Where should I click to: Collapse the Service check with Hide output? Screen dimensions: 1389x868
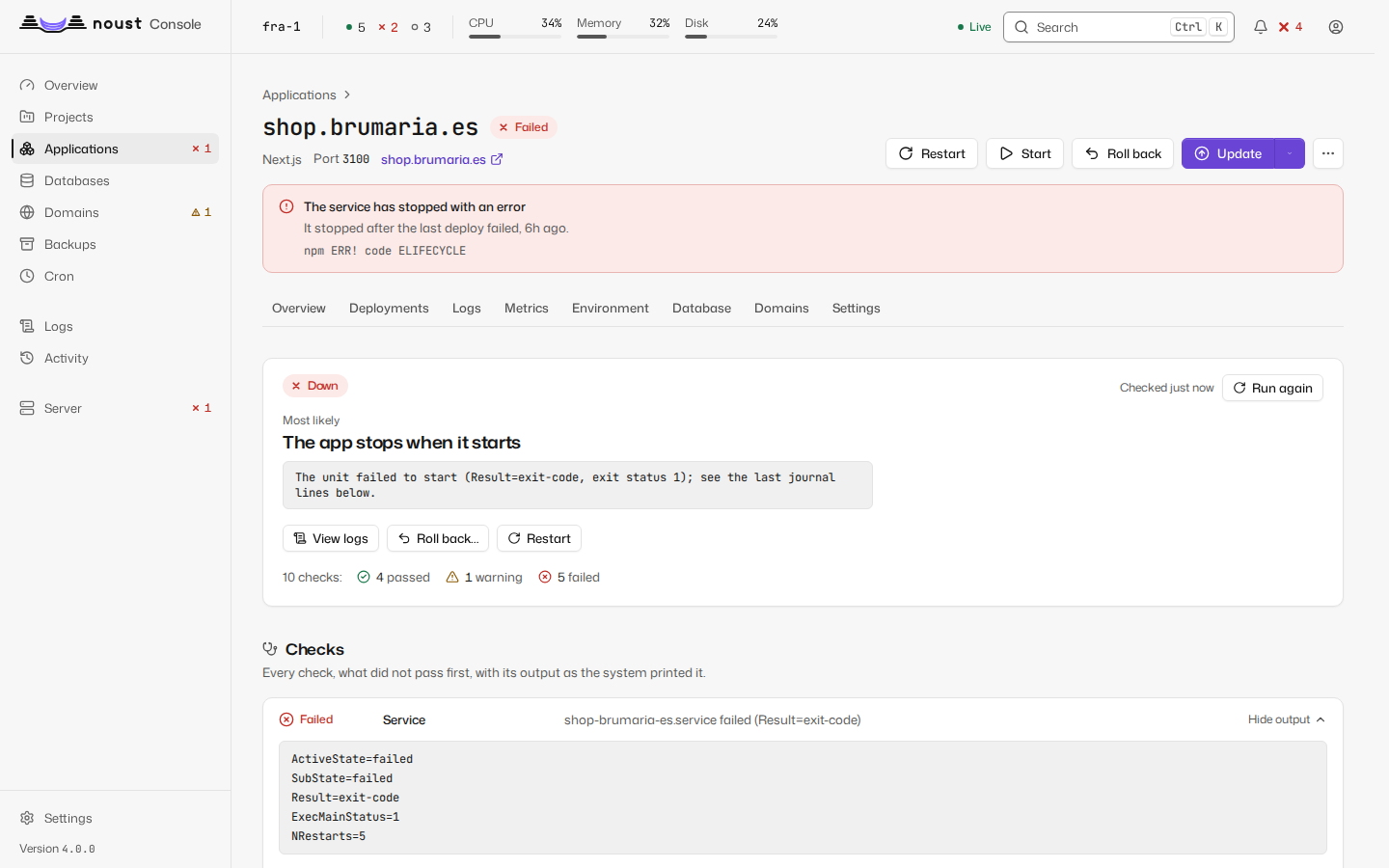(x=1287, y=719)
